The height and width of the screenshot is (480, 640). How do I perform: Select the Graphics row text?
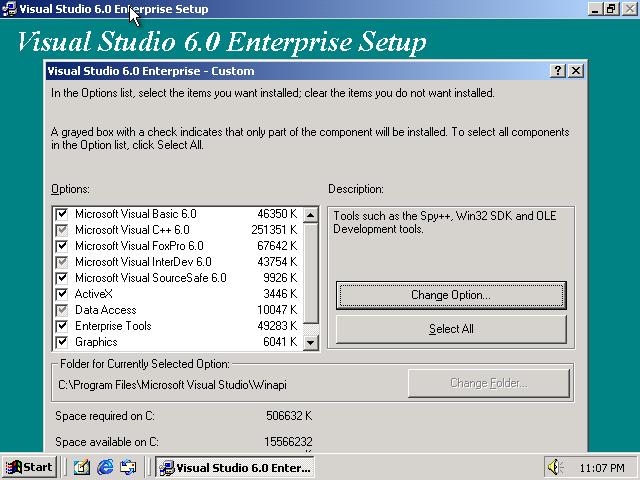click(96, 342)
